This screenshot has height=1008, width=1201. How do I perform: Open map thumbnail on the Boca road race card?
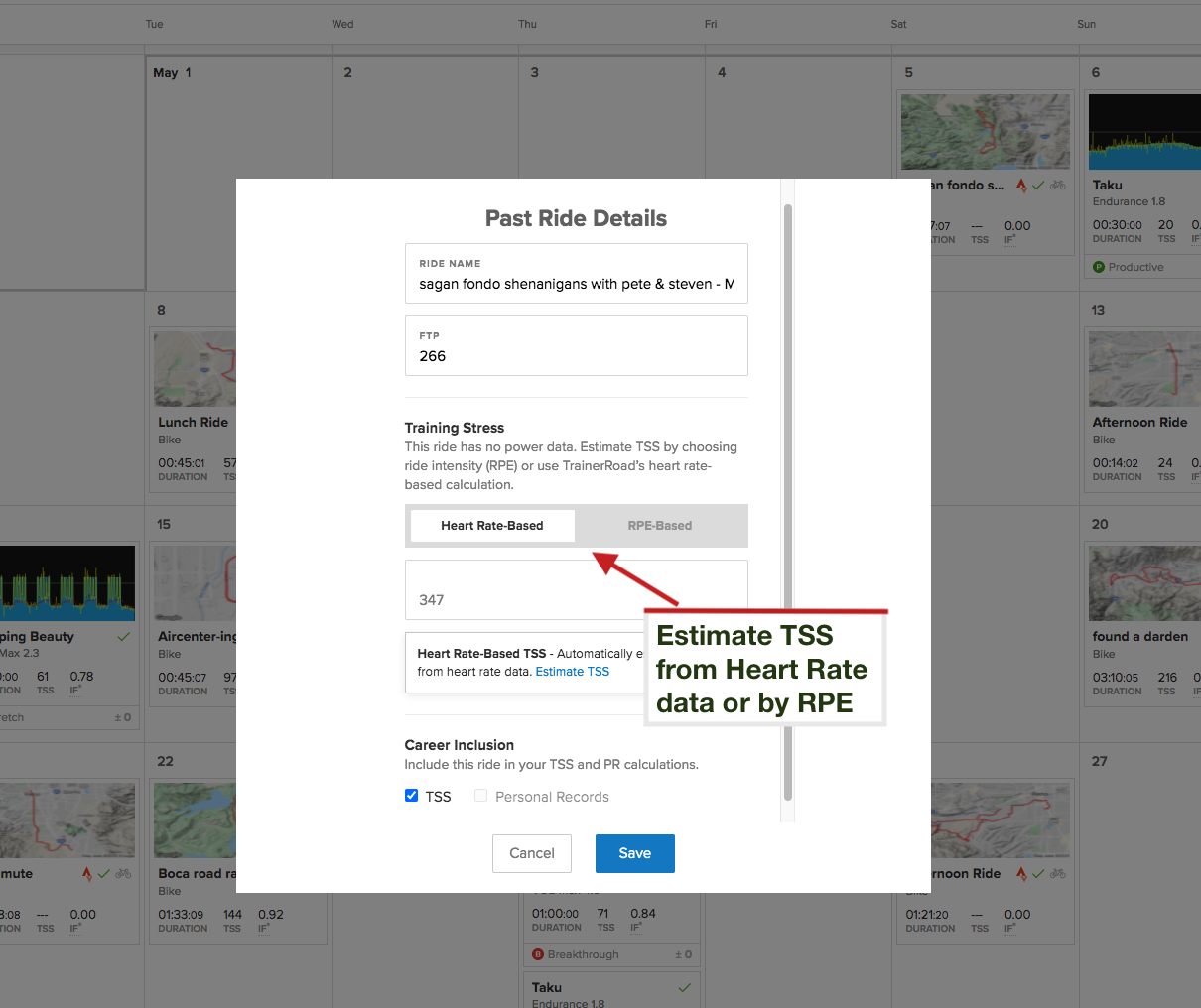coord(196,820)
